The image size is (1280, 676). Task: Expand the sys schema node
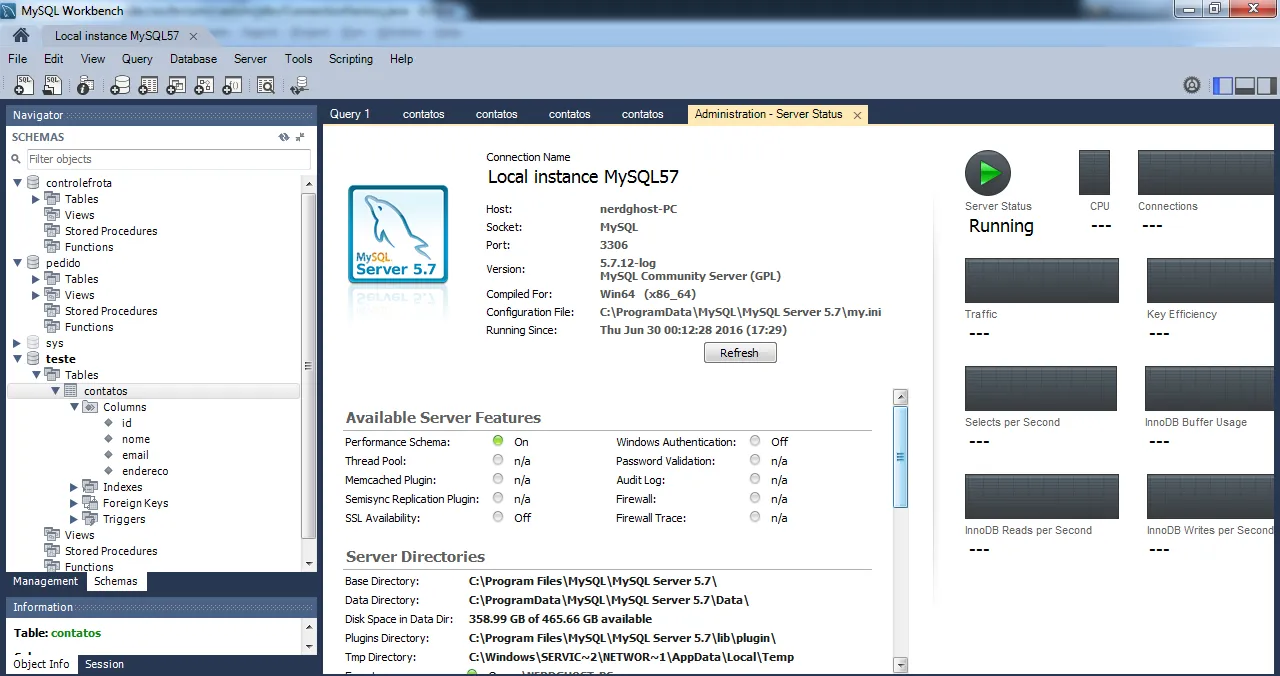pos(17,343)
